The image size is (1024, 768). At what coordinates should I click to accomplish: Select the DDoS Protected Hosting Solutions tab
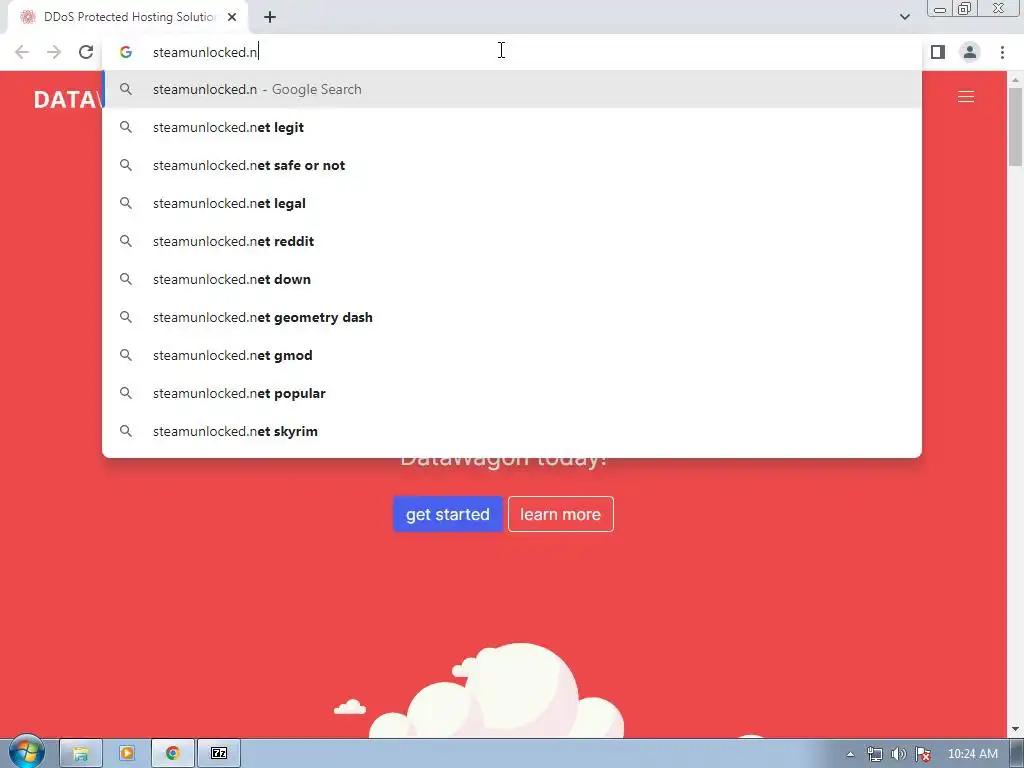coord(127,18)
